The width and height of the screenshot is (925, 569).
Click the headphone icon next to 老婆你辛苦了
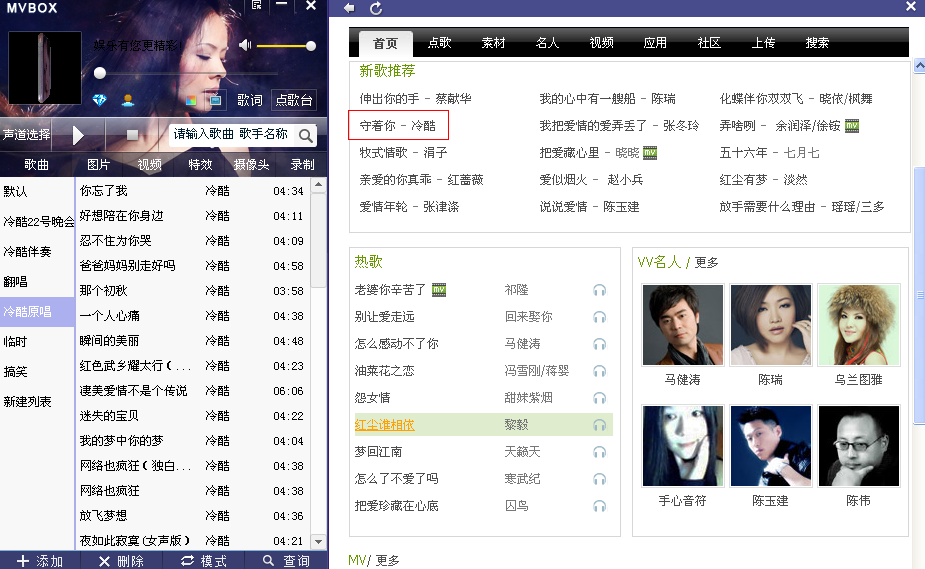coord(599,290)
